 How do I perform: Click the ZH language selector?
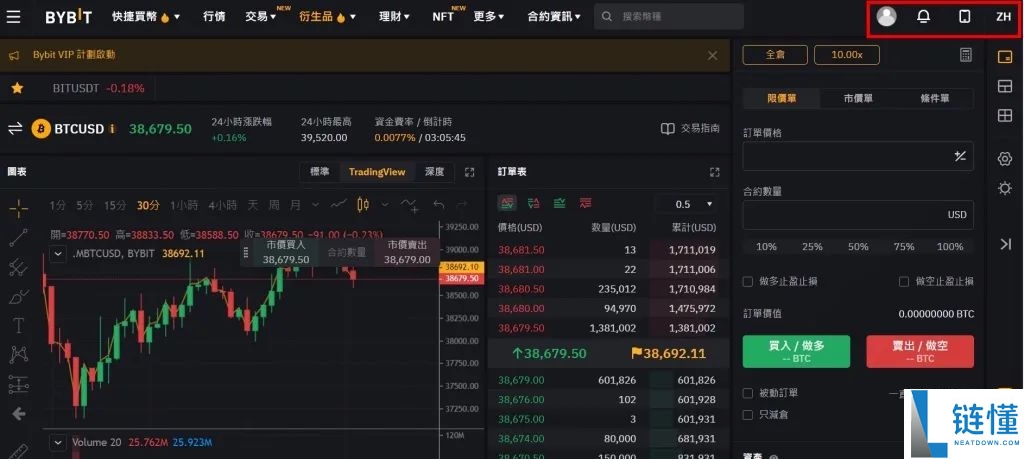1003,17
